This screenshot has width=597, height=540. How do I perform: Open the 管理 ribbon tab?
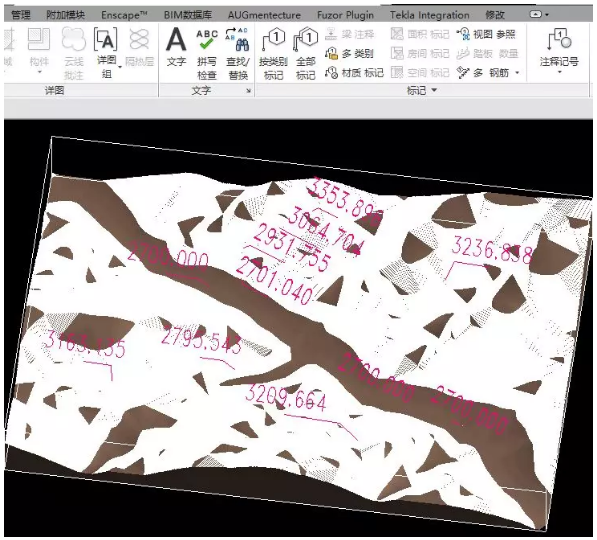point(21,15)
